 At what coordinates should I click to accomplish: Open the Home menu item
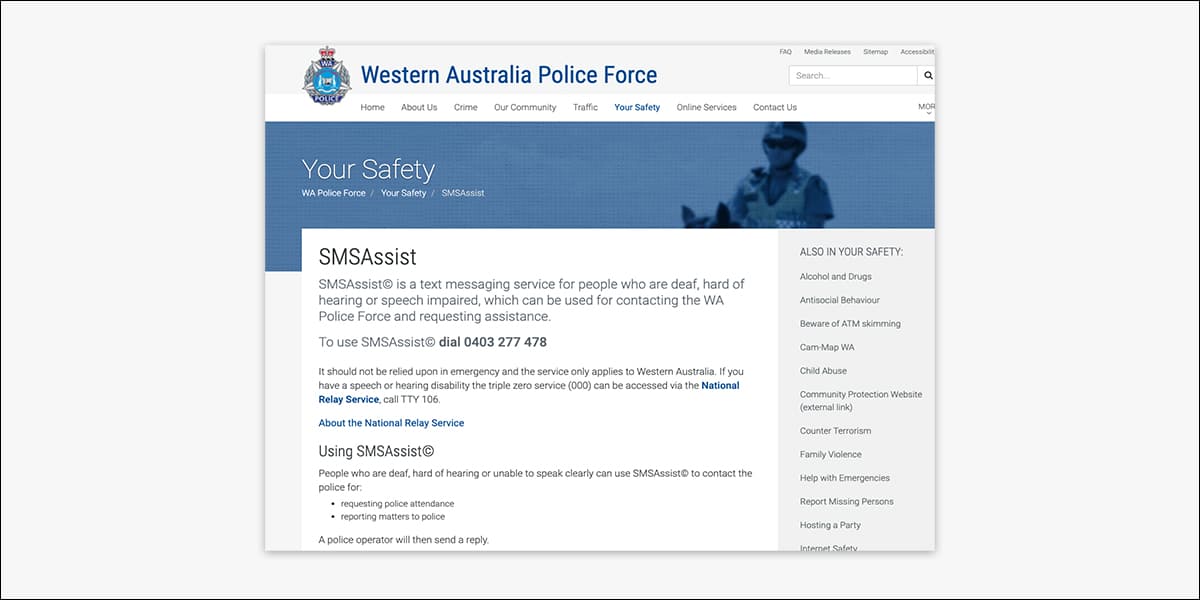pos(372,107)
